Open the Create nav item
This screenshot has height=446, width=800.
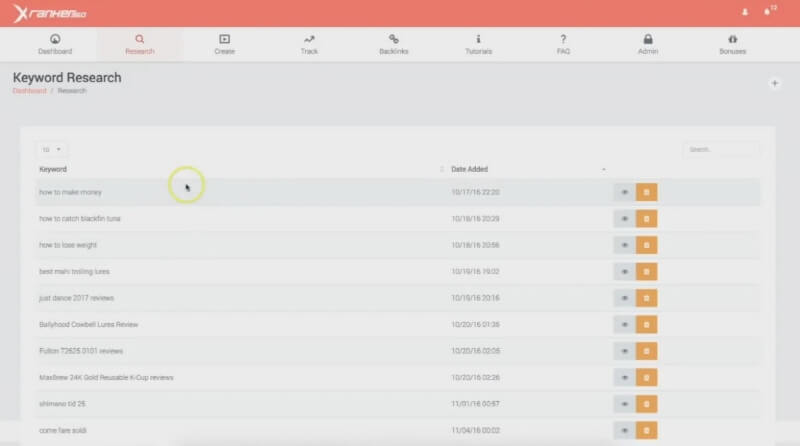224,44
